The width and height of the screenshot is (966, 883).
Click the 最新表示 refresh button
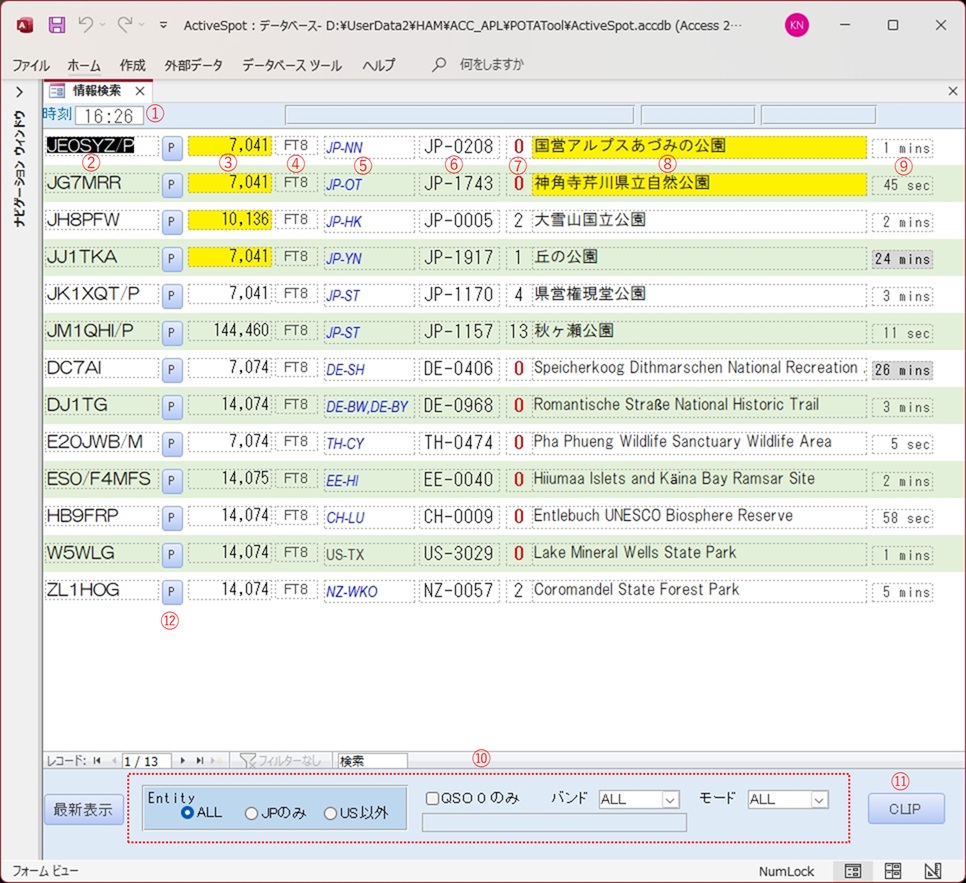pos(84,809)
